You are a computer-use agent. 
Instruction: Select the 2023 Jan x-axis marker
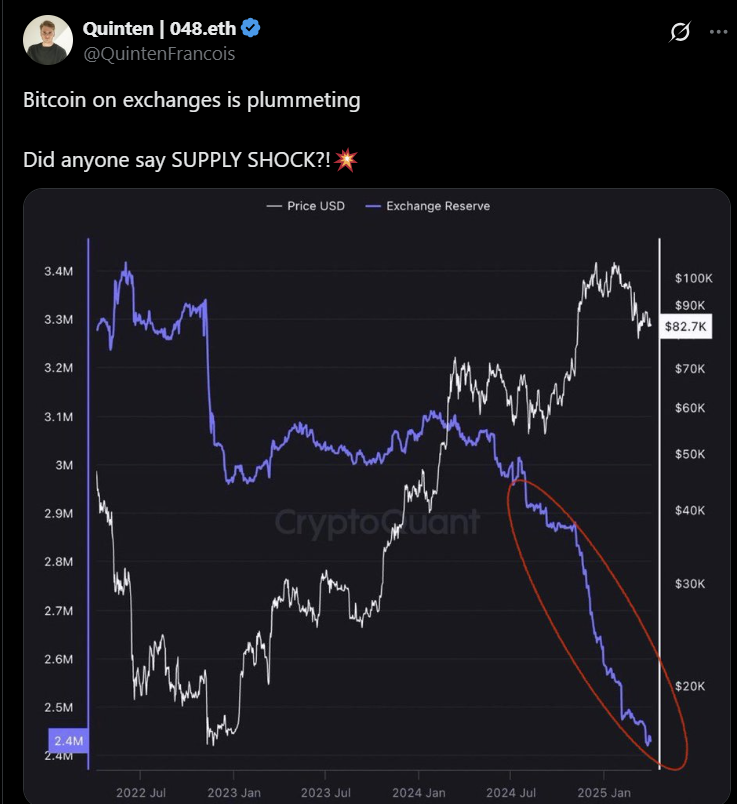click(234, 792)
